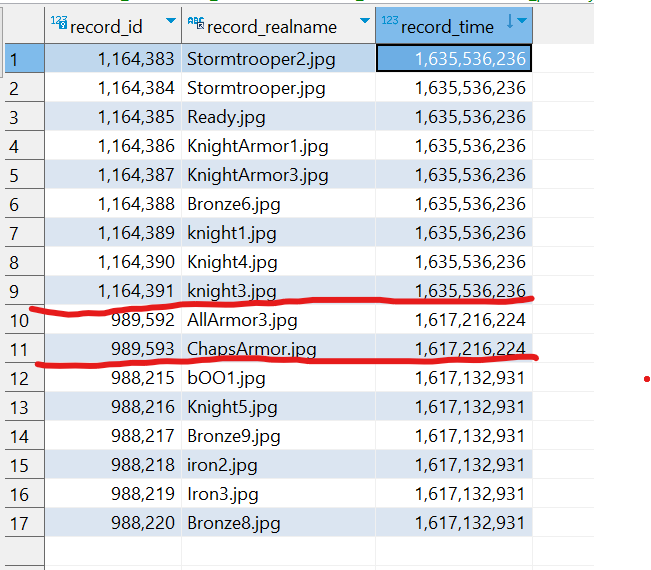Click record_time cell of AllArmor3.jpg row
Image resolution: width=651 pixels, height=570 pixels.
454,320
